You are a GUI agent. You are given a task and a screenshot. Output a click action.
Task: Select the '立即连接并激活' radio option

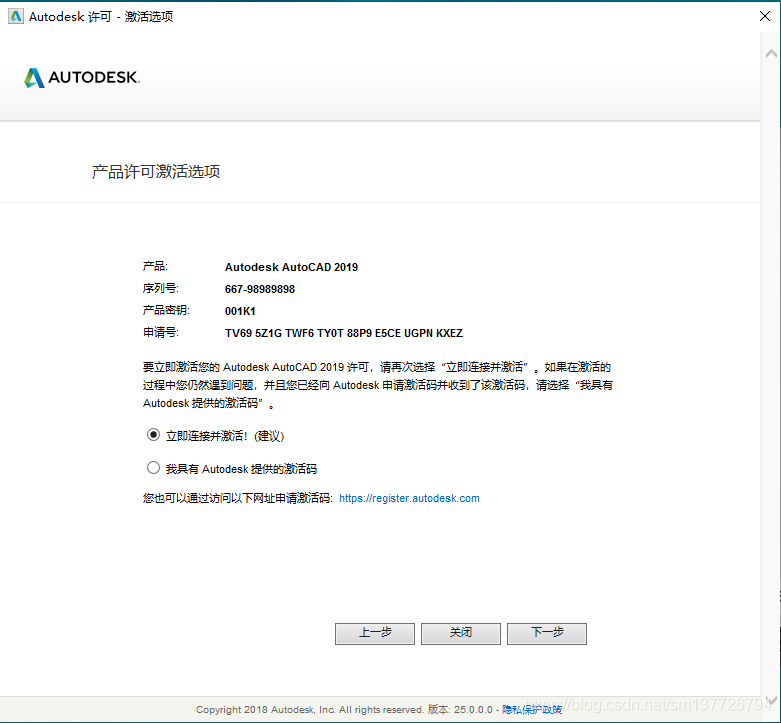(153, 435)
